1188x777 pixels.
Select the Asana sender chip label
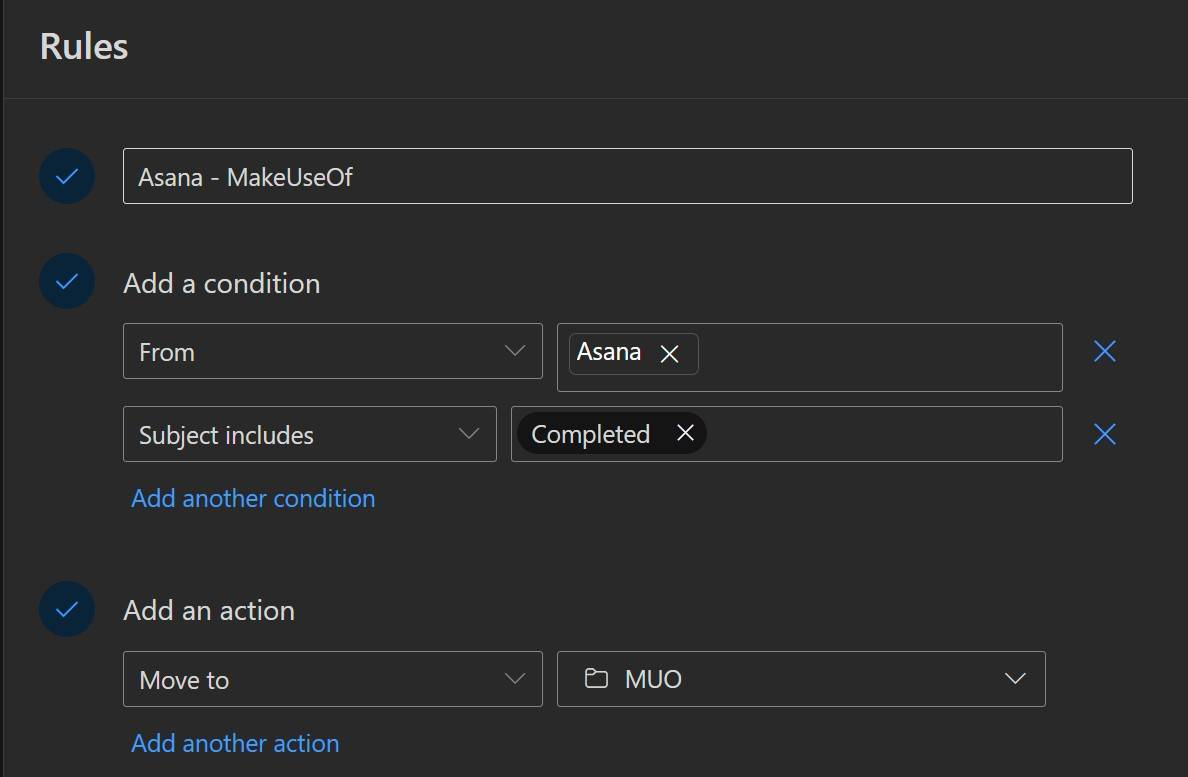[609, 353]
